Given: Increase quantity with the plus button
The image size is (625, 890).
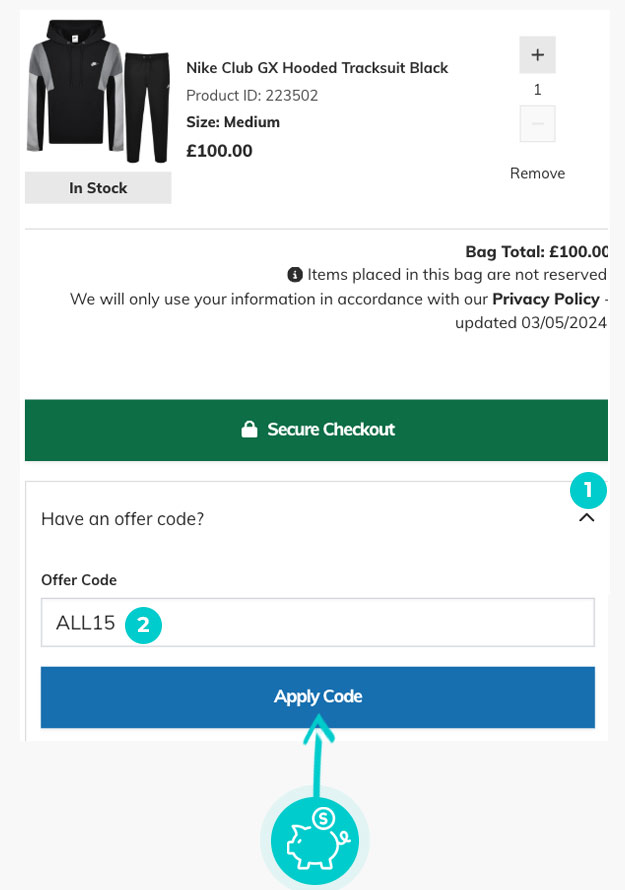Looking at the screenshot, I should click(x=537, y=55).
